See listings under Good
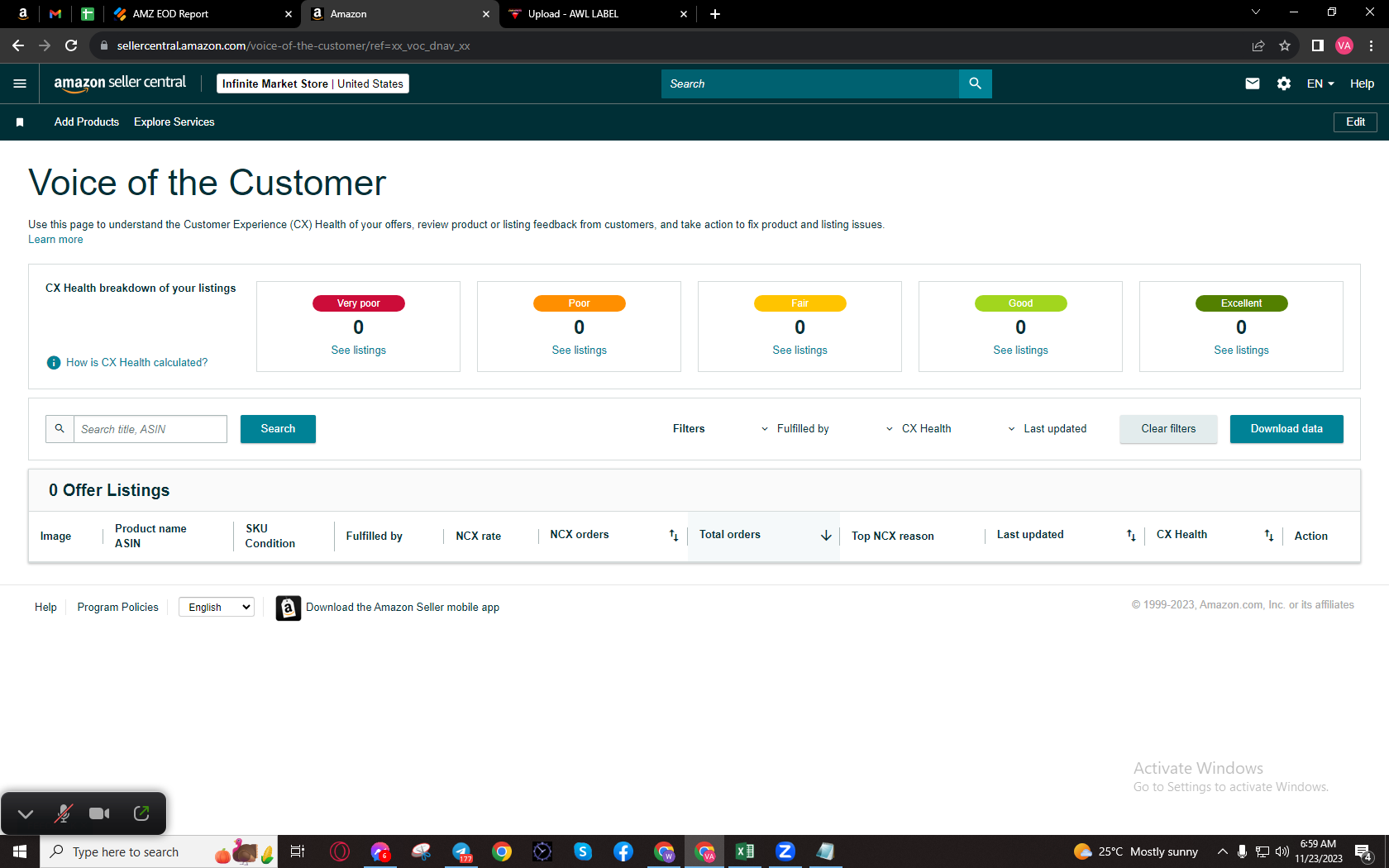The width and height of the screenshot is (1389, 868). [x=1021, y=351]
